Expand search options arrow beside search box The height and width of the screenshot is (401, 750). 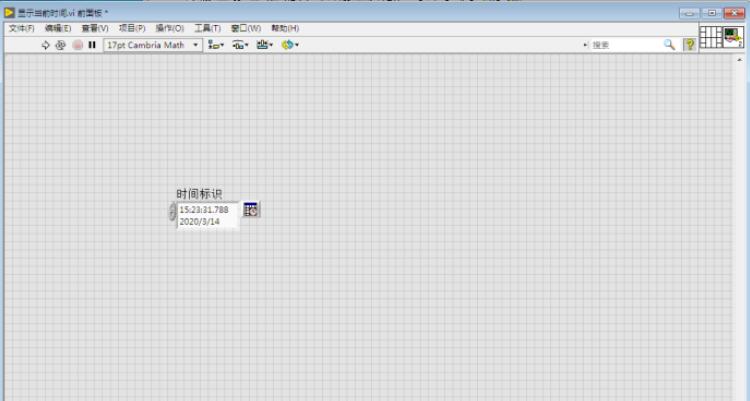[x=585, y=45]
